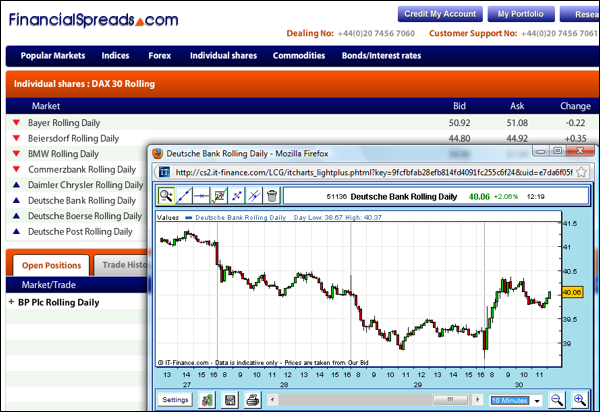600x412 pixels.
Task: Click the My Portfolio button
Action: point(521,14)
